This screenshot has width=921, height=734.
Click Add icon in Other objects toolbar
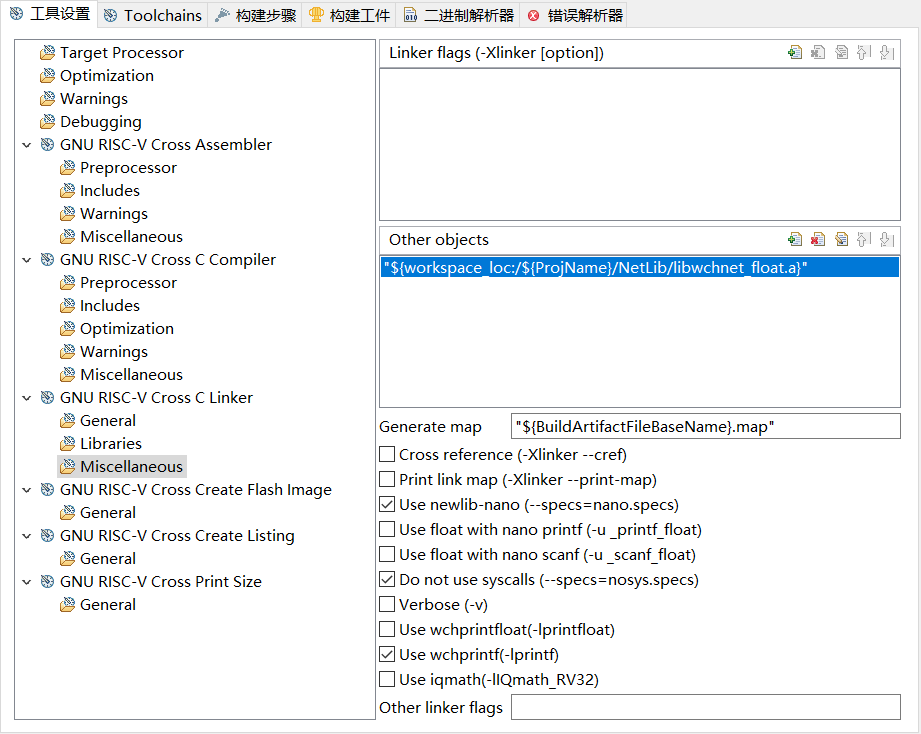pos(795,240)
